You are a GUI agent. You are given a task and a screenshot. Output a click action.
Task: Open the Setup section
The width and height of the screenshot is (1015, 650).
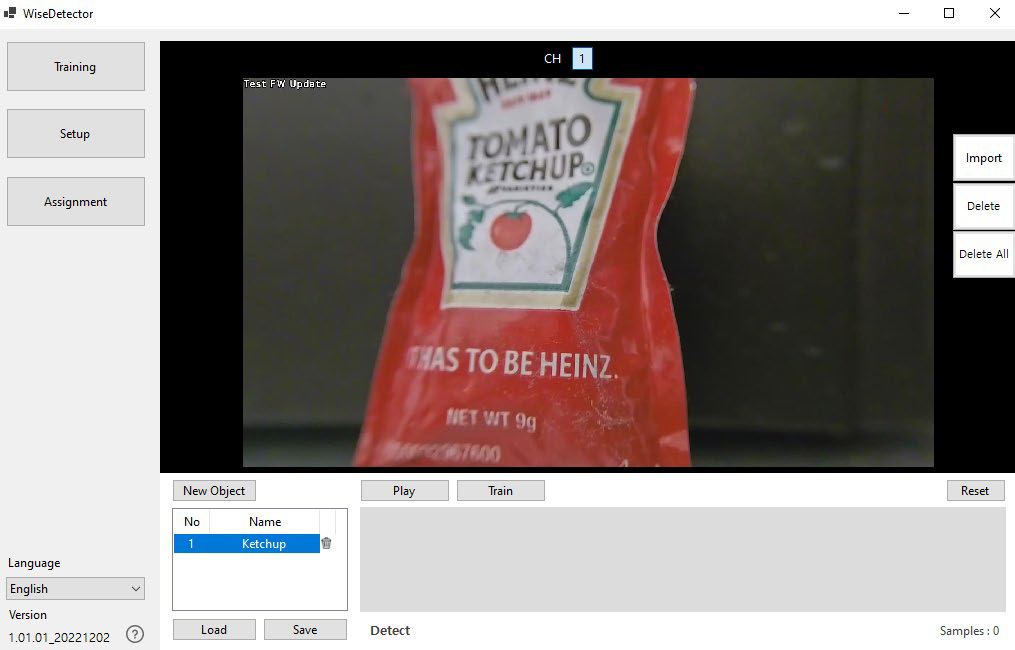[x=76, y=133]
